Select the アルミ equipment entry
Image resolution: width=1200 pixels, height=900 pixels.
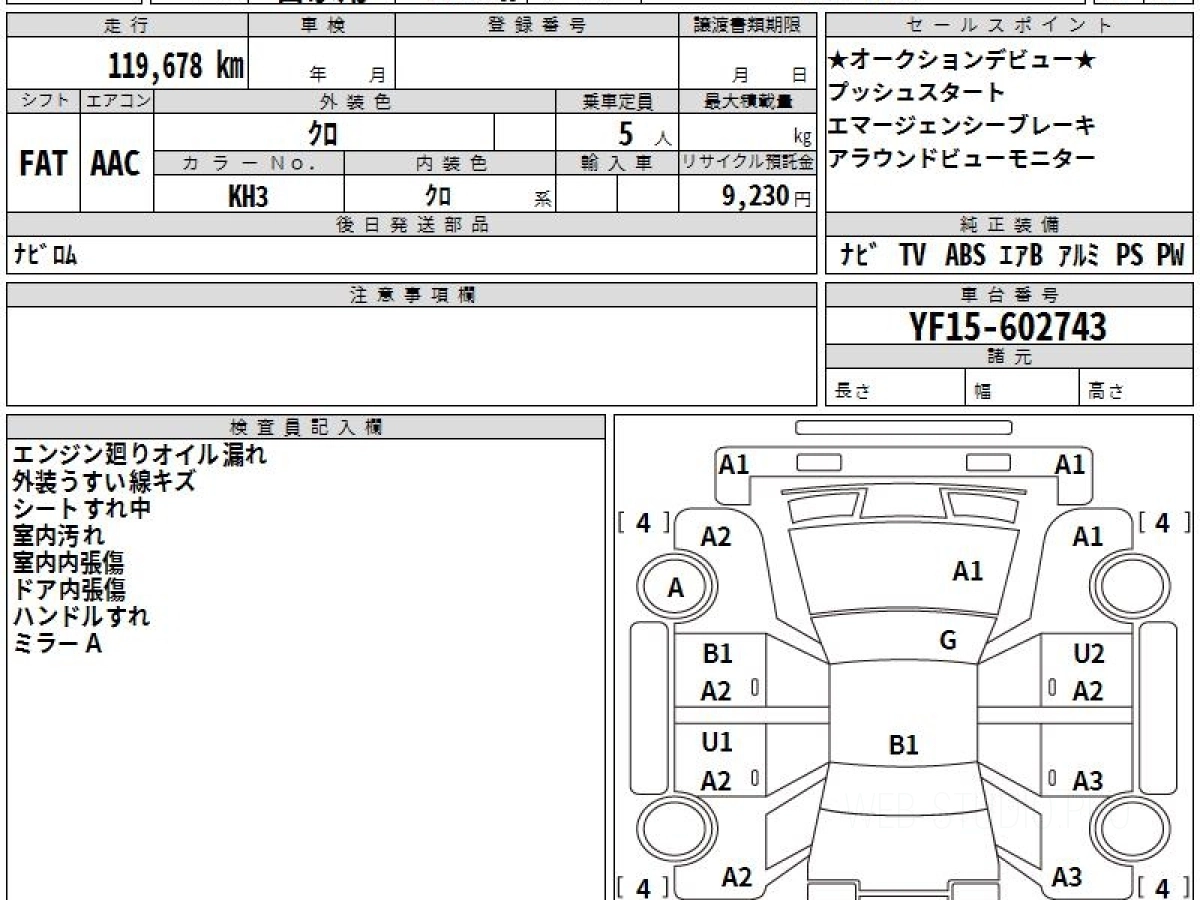pyautogui.click(x=1079, y=256)
